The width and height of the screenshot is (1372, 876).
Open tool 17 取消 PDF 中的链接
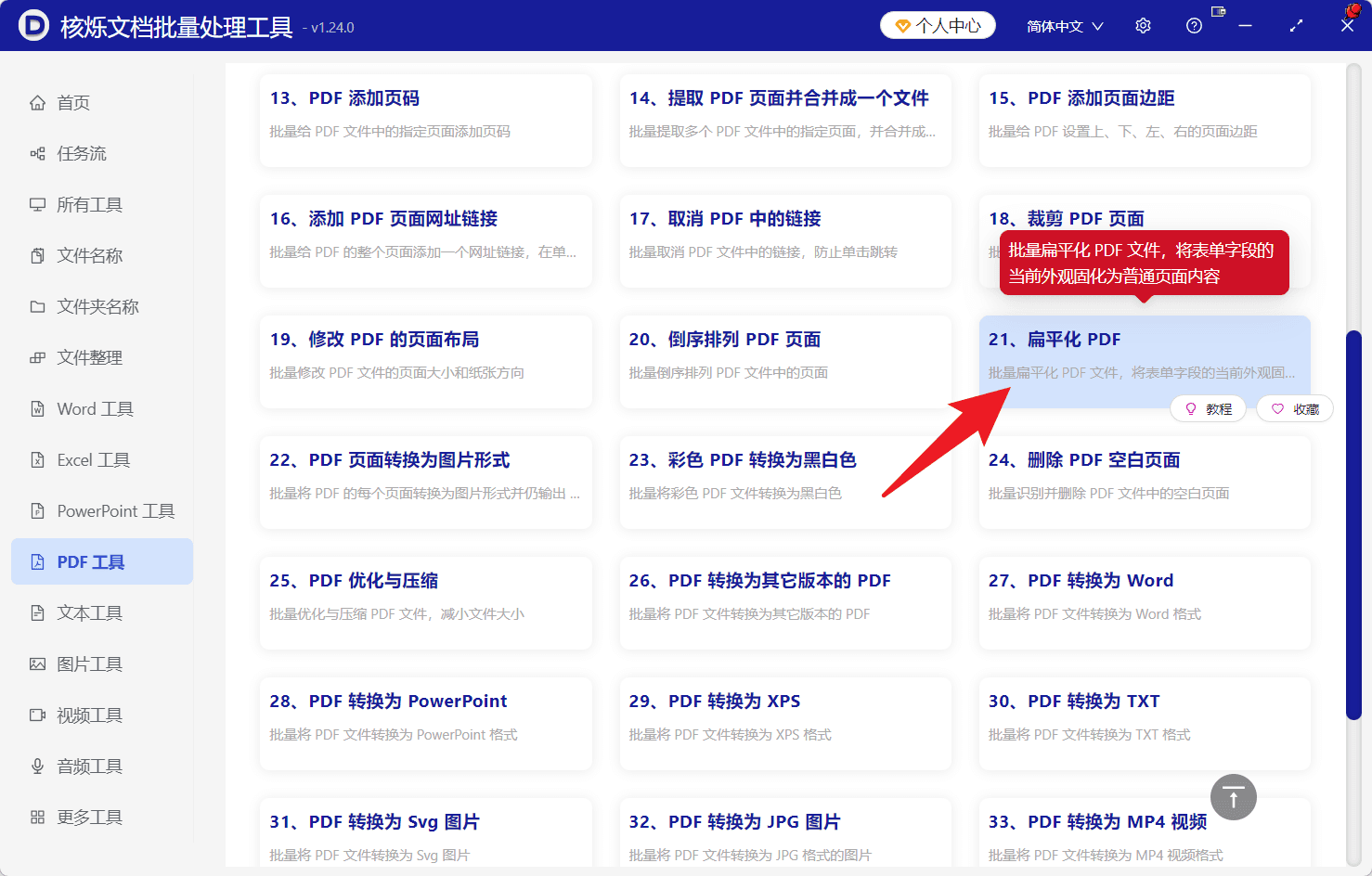[x=785, y=241]
